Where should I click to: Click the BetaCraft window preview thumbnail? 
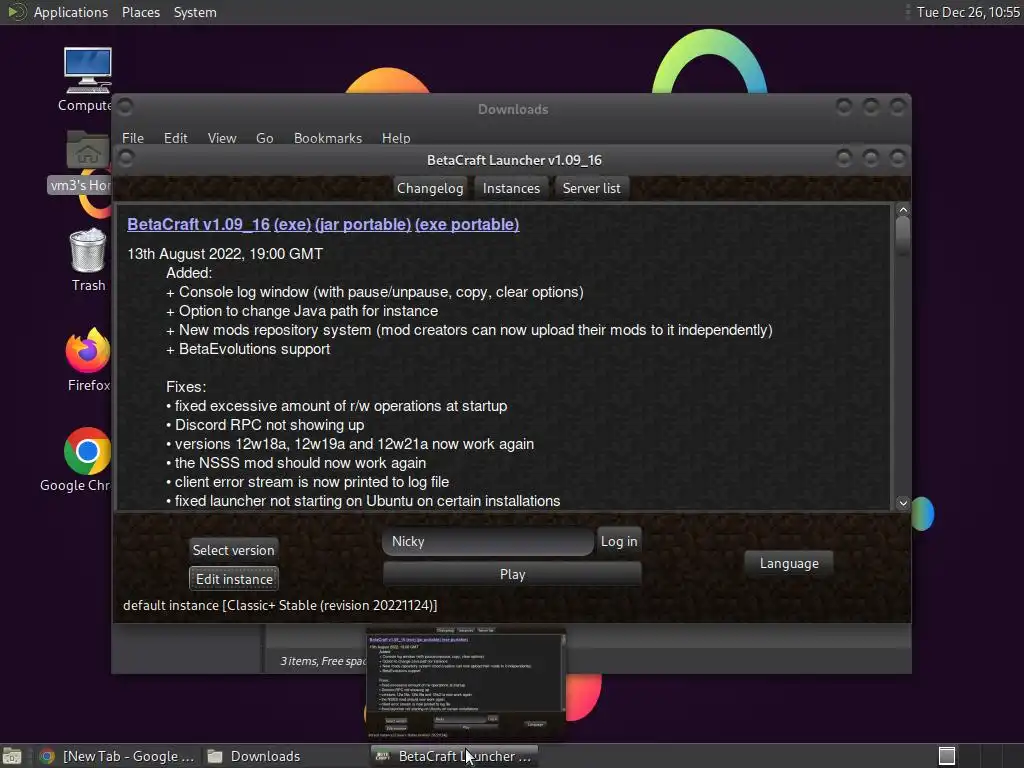click(x=466, y=683)
